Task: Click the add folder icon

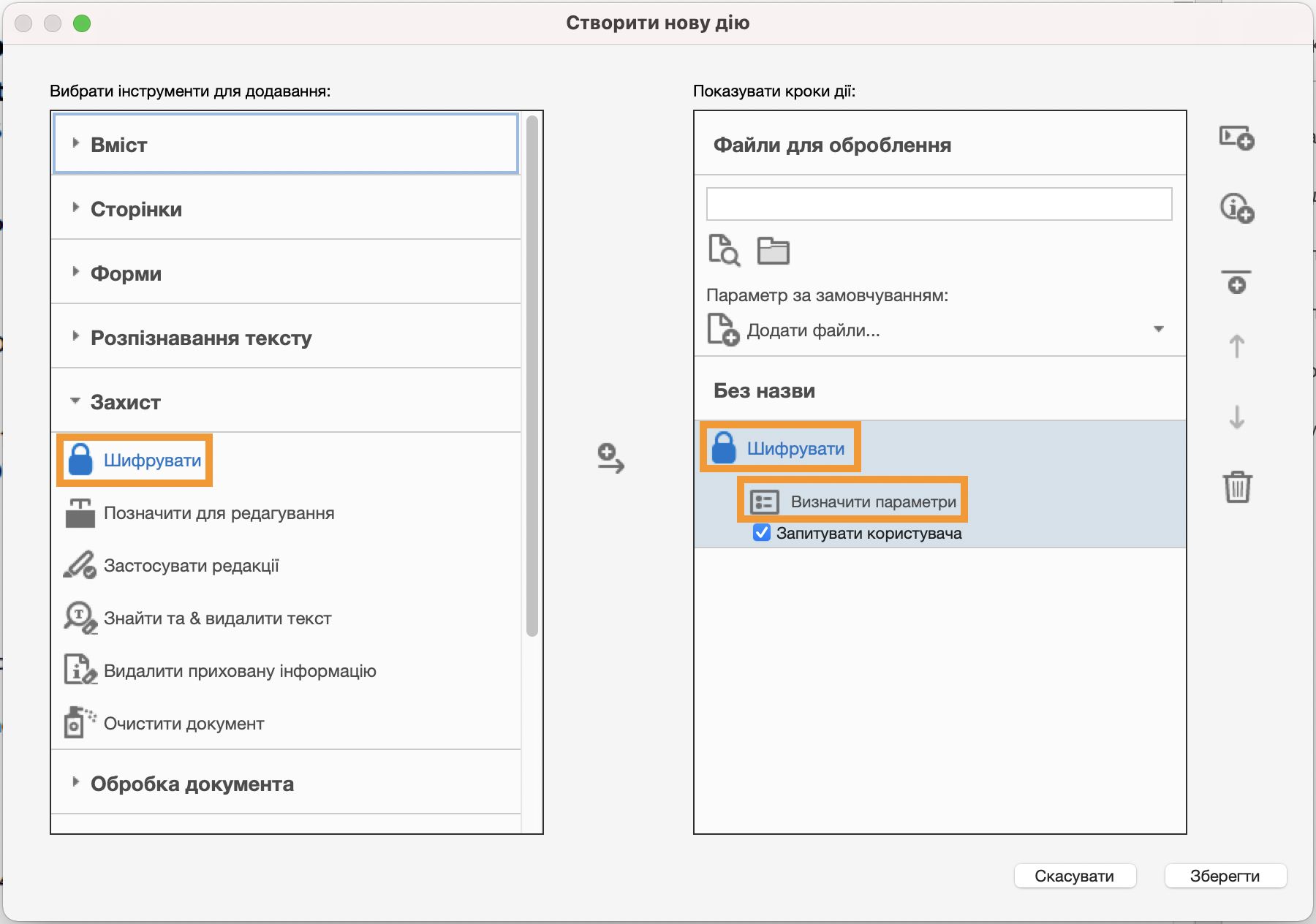Action: [773, 251]
